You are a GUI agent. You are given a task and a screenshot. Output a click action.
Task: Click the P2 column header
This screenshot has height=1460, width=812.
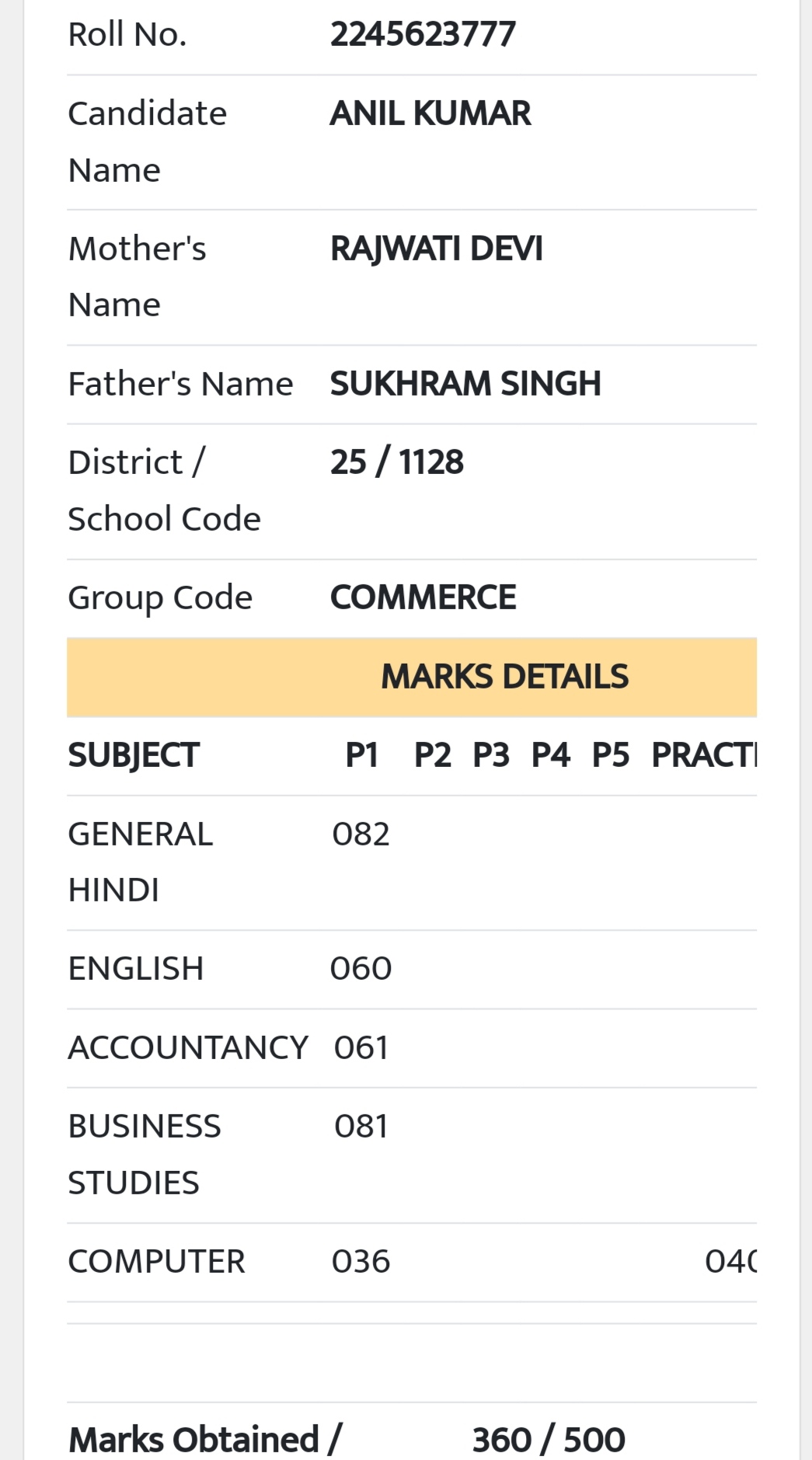pos(432,755)
